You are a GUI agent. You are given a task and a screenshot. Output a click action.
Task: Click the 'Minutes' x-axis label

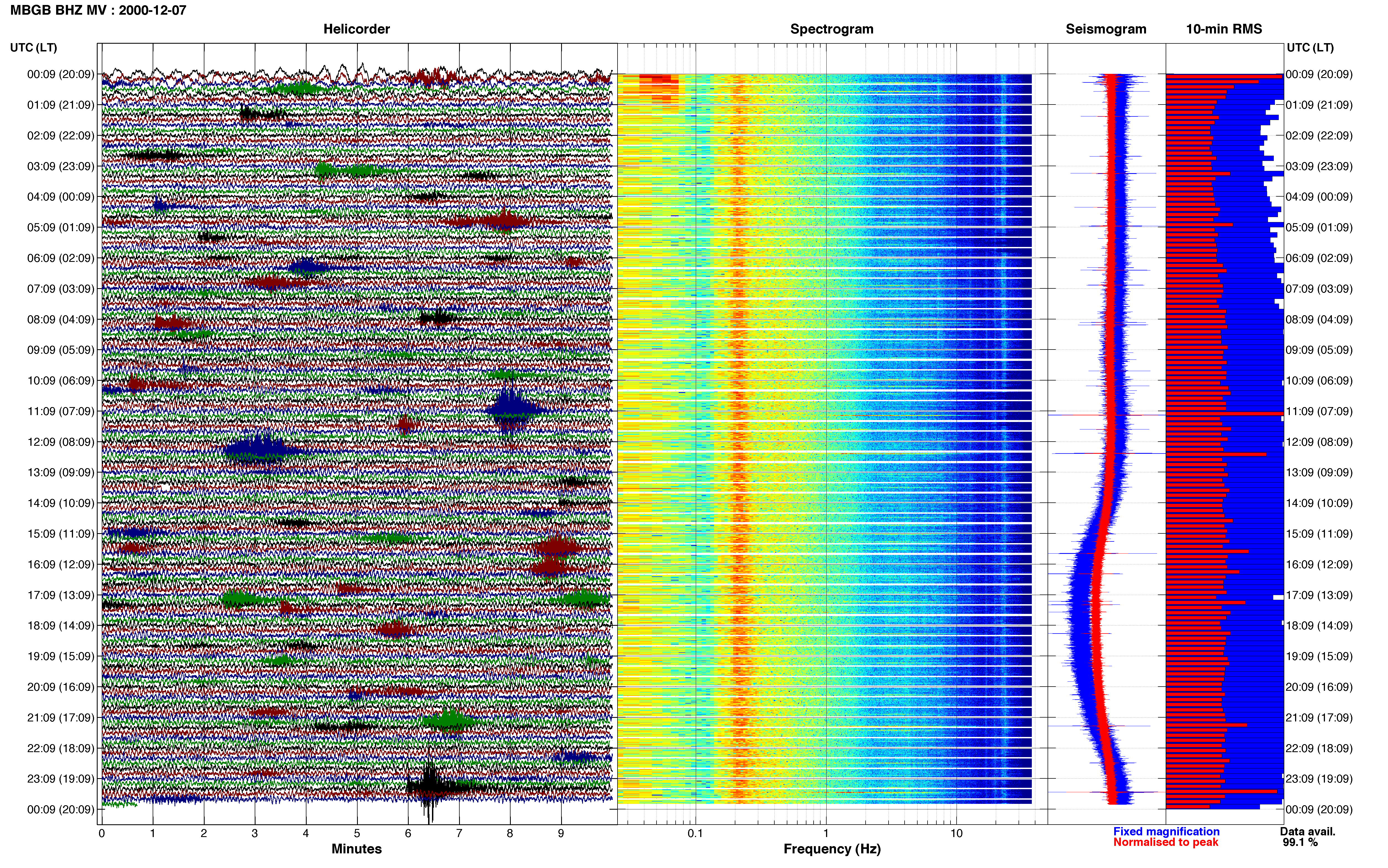pyautogui.click(x=356, y=849)
